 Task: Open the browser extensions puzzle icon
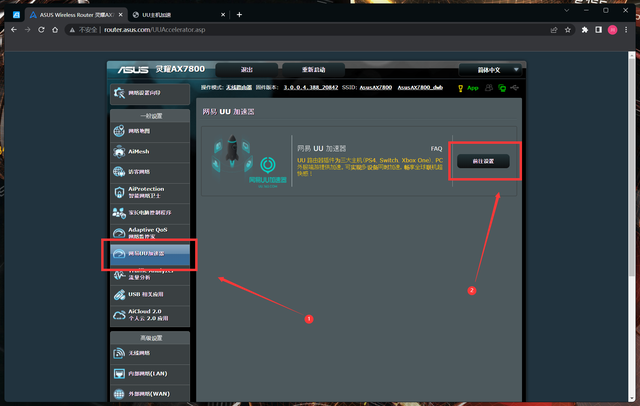(584, 30)
